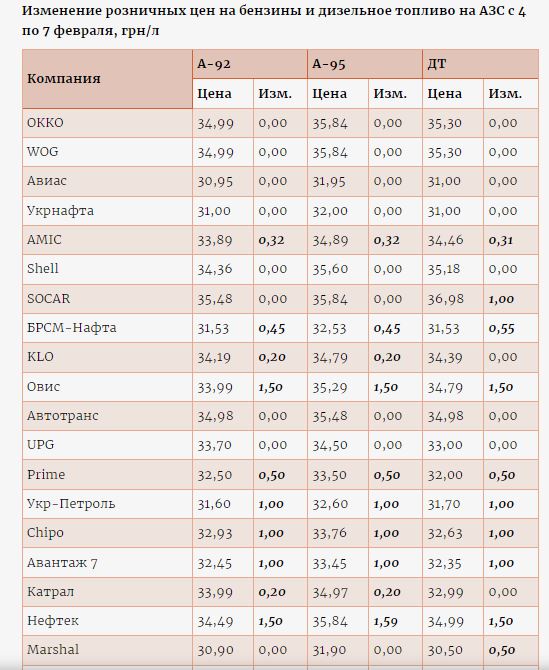Select the БРСМ-Нафта company name

point(71,328)
